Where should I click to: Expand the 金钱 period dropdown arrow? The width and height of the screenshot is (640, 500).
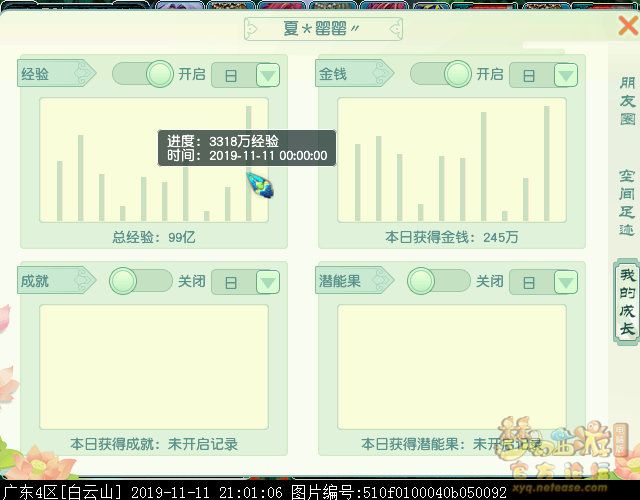[x=565, y=75]
